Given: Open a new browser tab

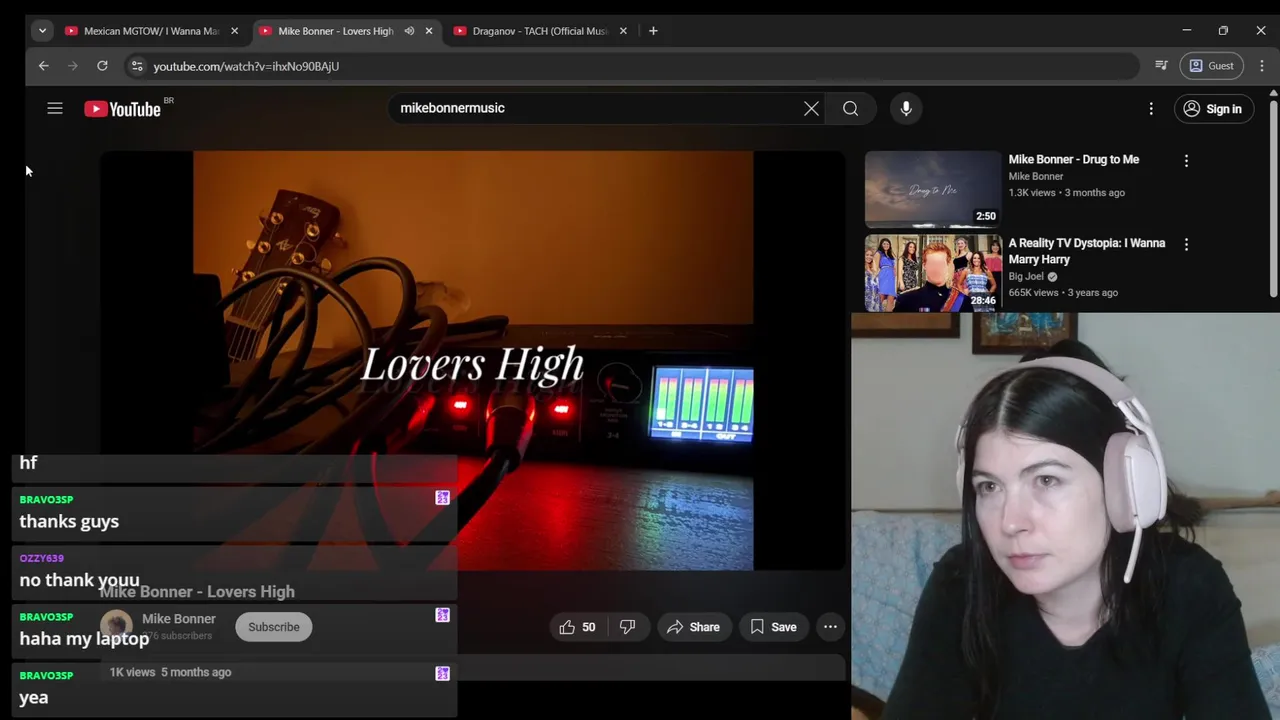Looking at the screenshot, I should (653, 31).
